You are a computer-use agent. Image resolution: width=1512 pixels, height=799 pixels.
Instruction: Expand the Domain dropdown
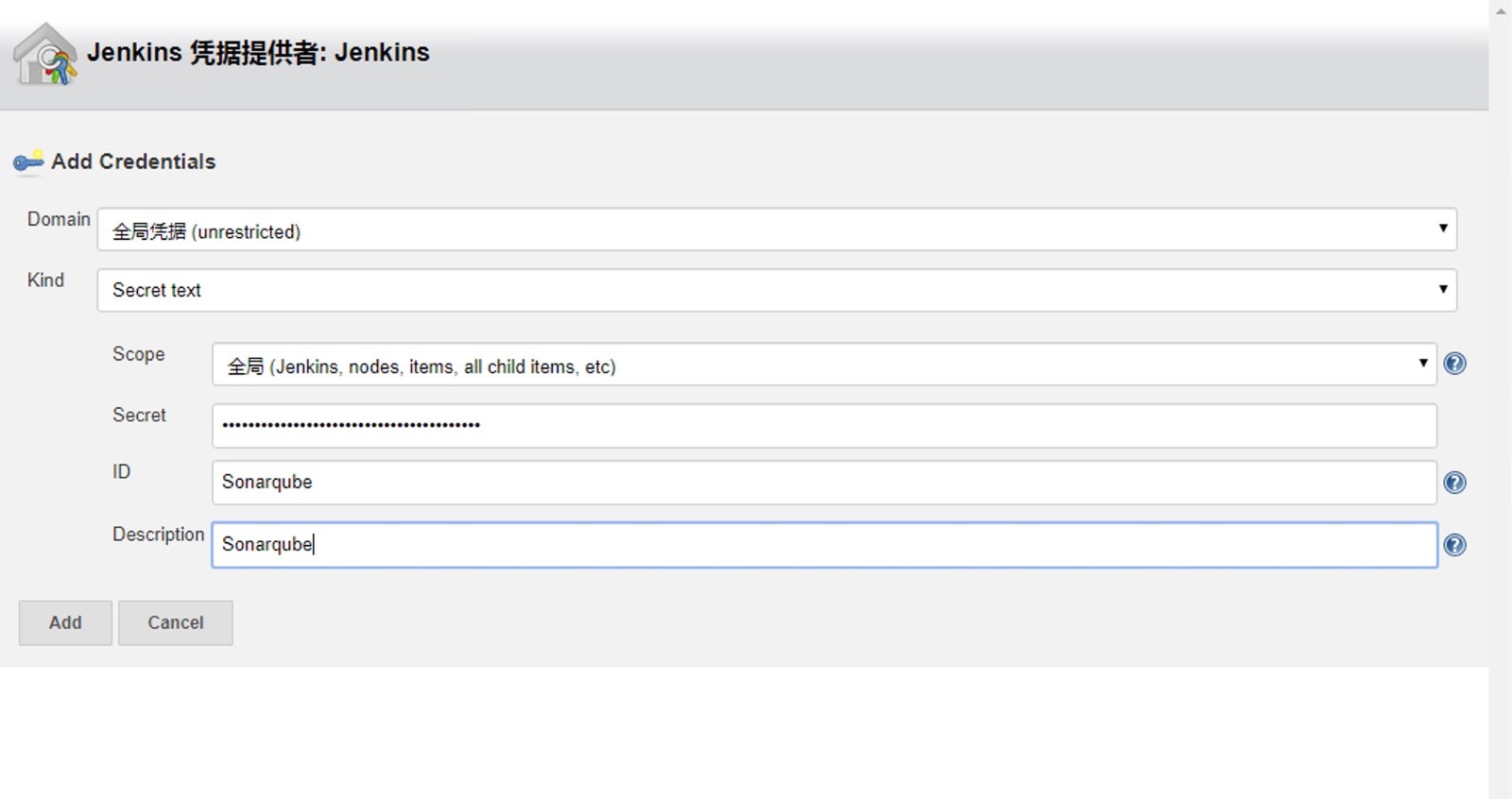point(776,229)
